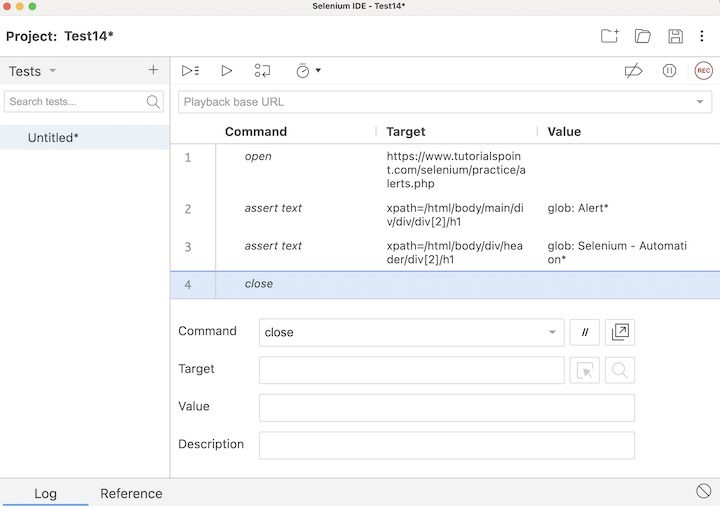The image size is (720, 508).
Task: Toggle pause on exceptions
Action: [x=669, y=71]
